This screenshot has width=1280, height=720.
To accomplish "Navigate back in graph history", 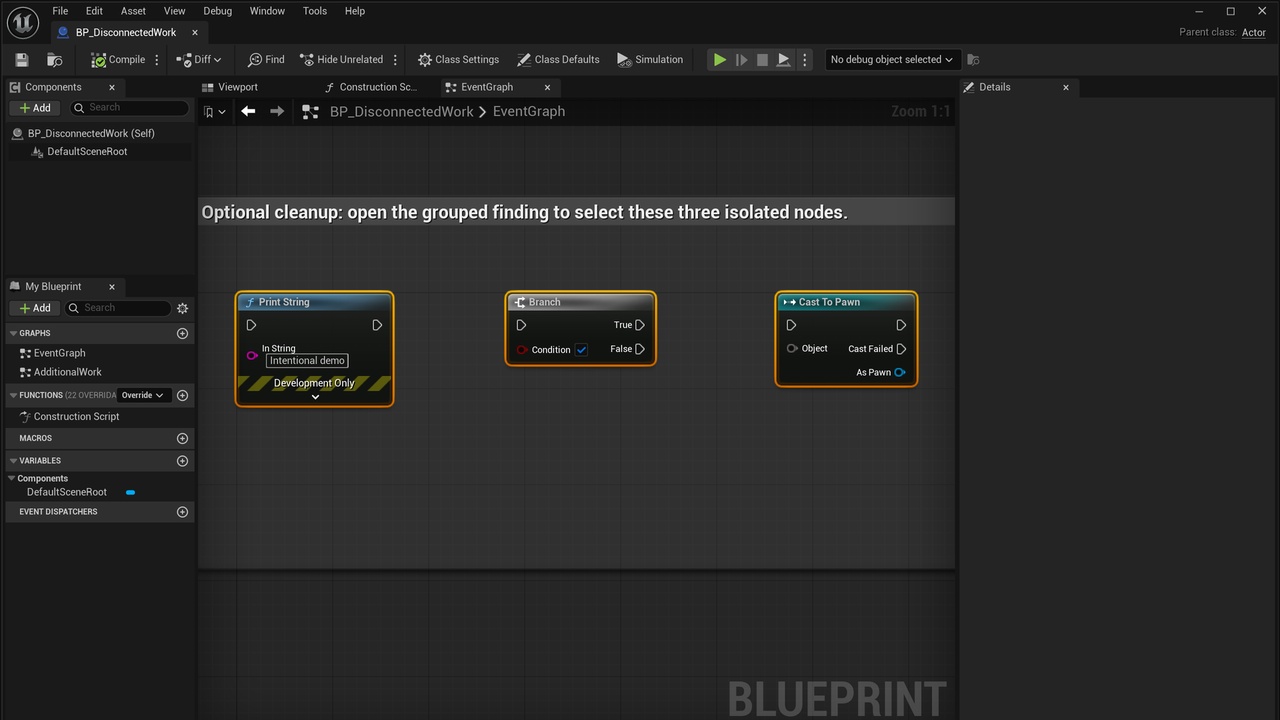I will tap(248, 112).
